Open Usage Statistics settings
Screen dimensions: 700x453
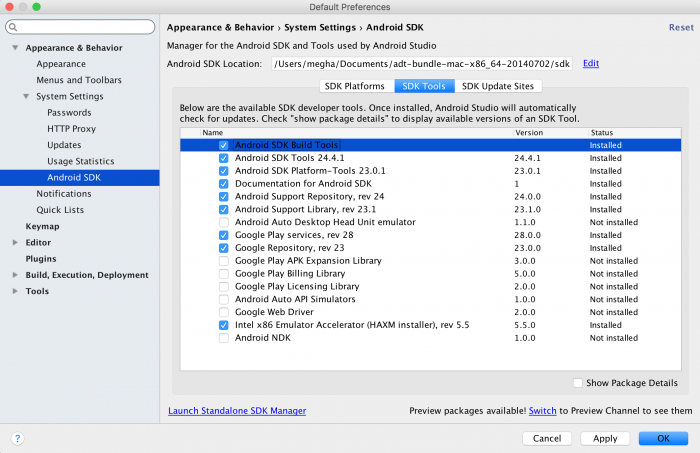point(81,161)
